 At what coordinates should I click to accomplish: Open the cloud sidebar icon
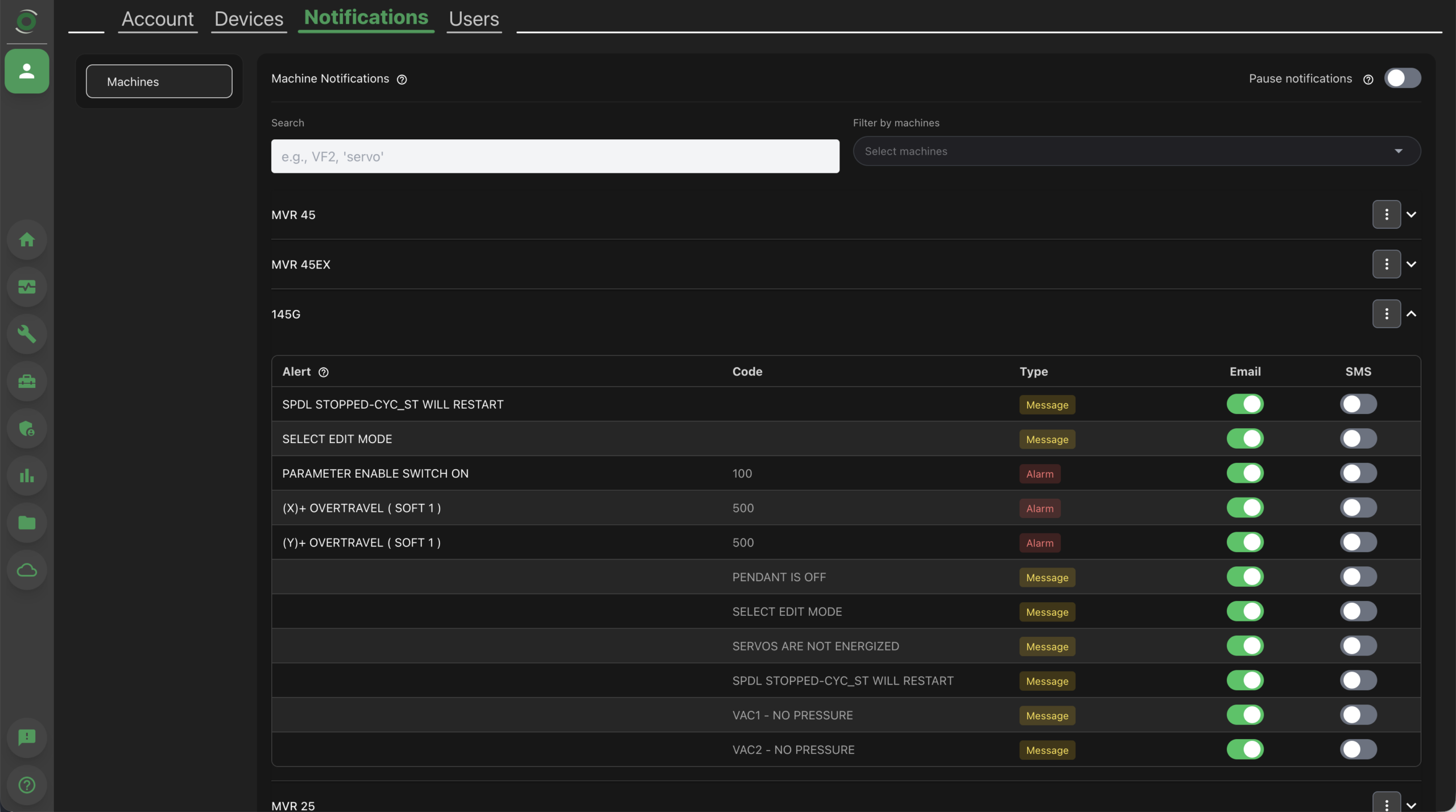coord(27,570)
